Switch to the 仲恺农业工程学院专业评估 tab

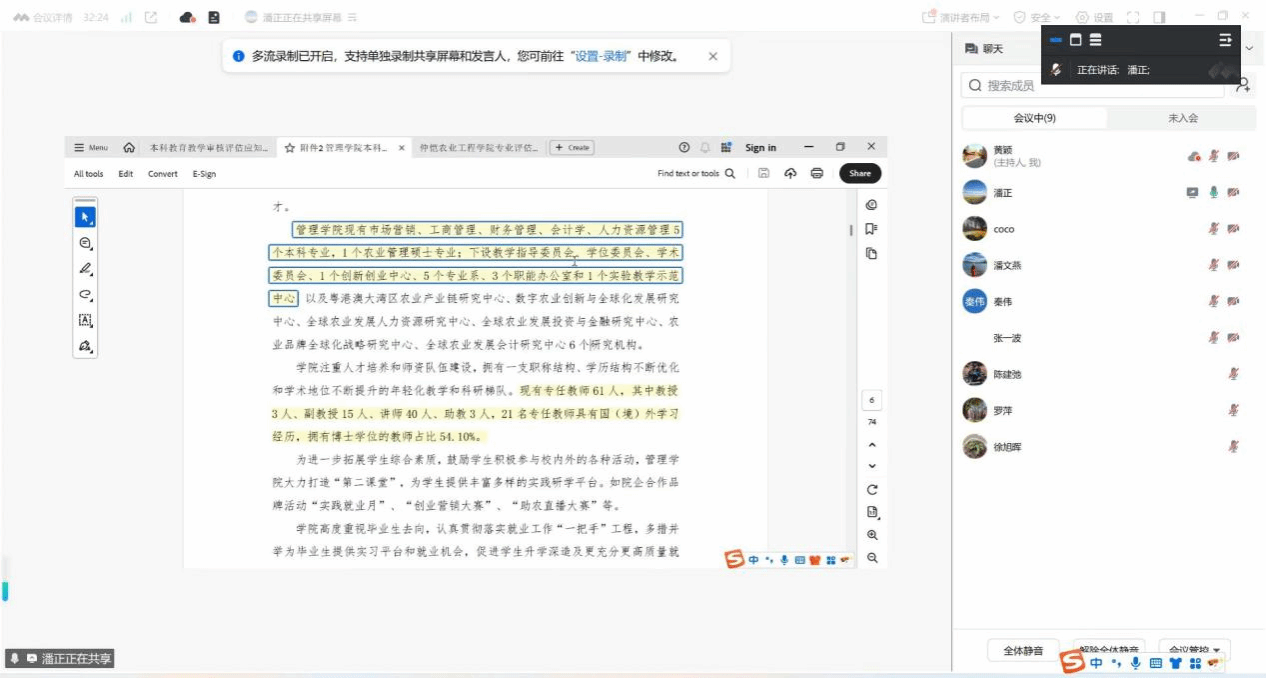click(x=478, y=148)
